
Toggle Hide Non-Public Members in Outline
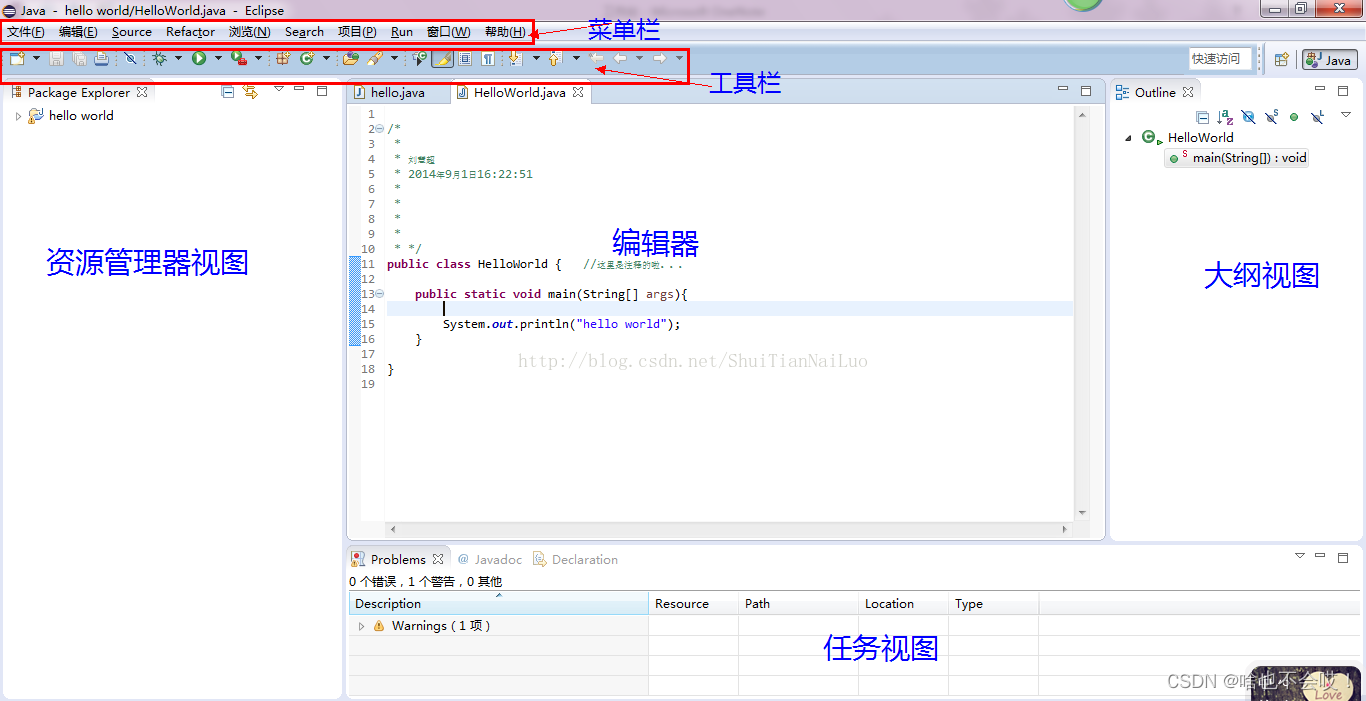pyautogui.click(x=1294, y=117)
